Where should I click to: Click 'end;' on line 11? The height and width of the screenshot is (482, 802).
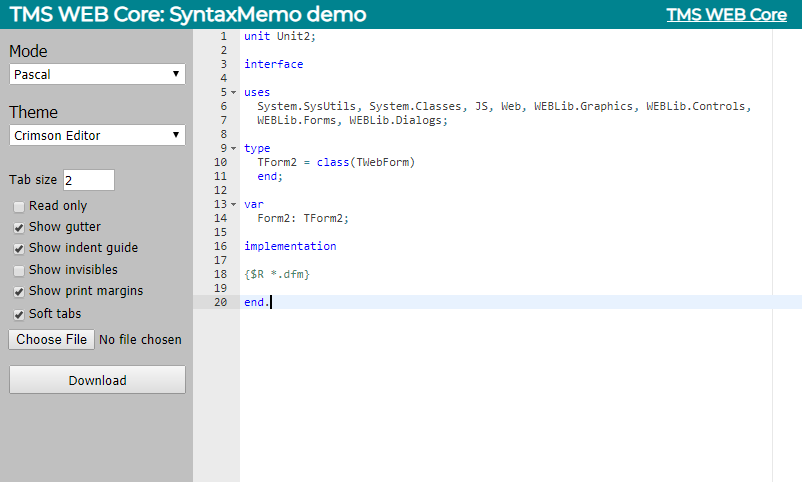coord(270,177)
